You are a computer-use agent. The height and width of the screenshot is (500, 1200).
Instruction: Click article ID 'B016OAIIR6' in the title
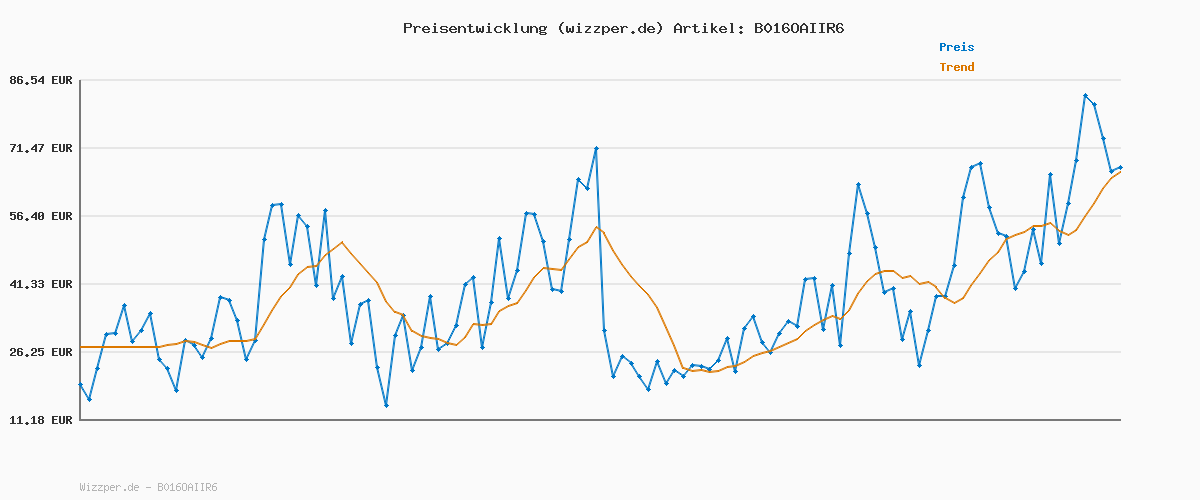point(798,28)
